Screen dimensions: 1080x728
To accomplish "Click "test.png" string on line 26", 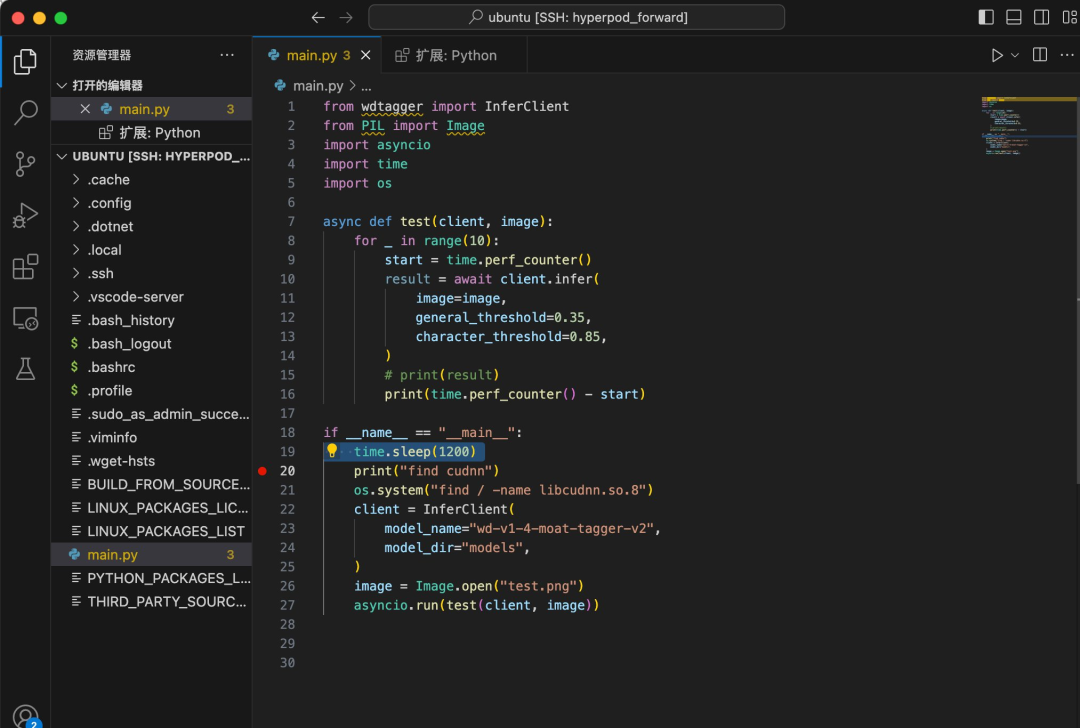I will point(538,586).
